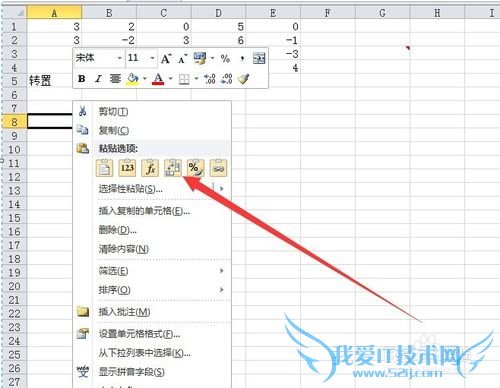
Task: Click the Bold button in mini toolbar
Action: click(x=82, y=79)
